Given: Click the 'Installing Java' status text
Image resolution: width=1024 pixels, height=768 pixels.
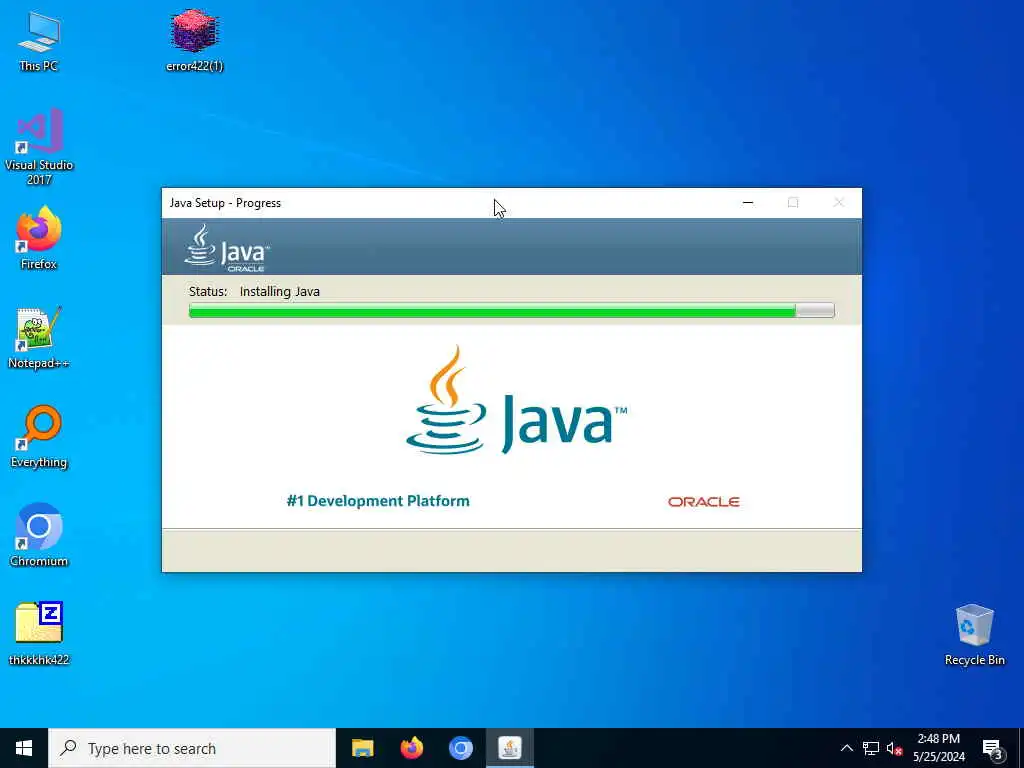Looking at the screenshot, I should 280,292.
